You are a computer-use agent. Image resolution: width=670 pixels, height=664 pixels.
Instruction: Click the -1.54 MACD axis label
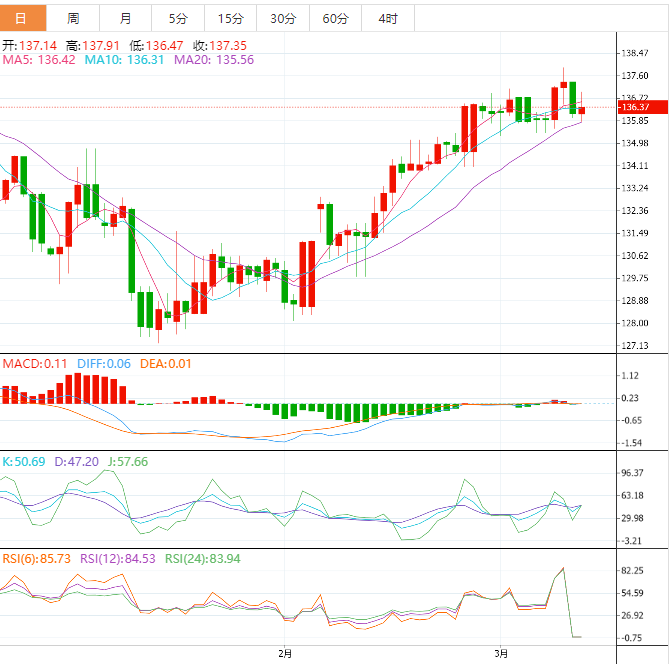[x=631, y=443]
